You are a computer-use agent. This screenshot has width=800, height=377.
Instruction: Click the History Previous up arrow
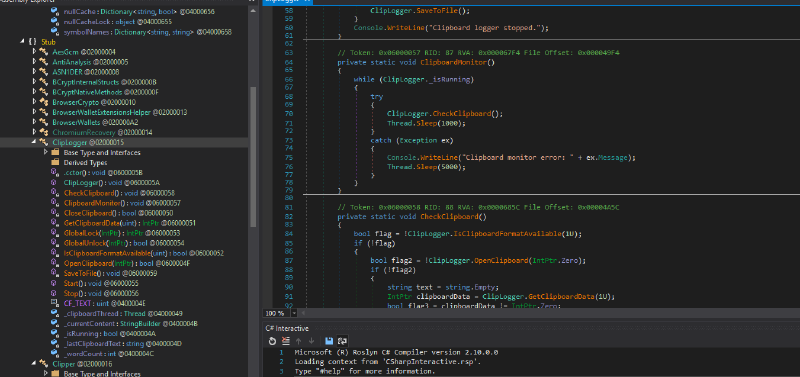pos(299,341)
